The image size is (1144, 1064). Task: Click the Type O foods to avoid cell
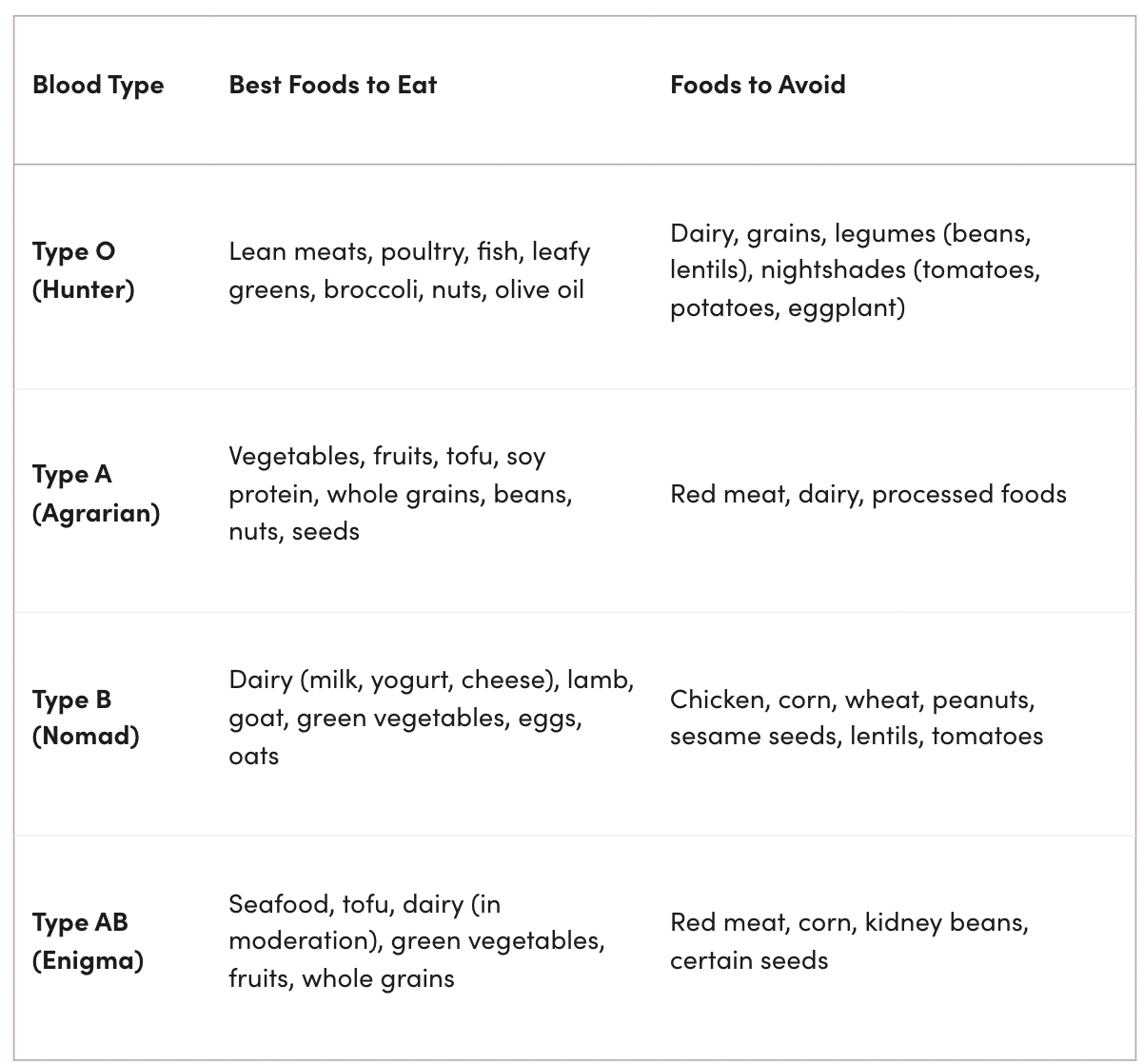[855, 270]
